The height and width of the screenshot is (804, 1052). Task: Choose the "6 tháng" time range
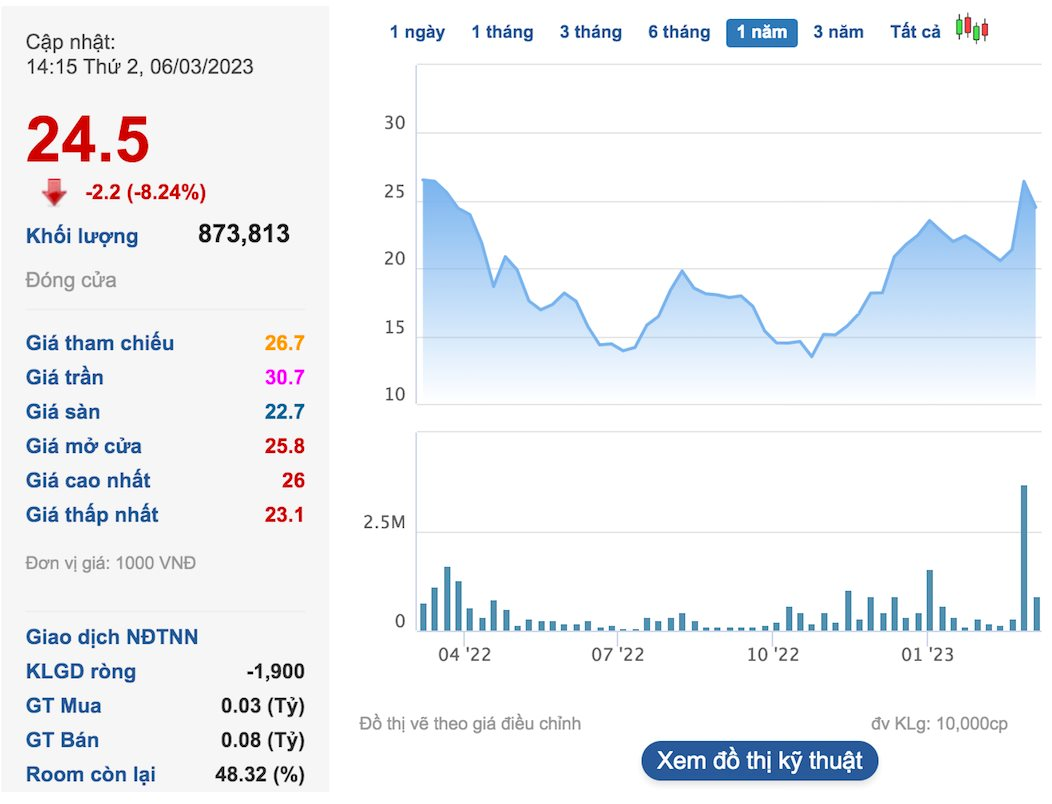pos(678,32)
